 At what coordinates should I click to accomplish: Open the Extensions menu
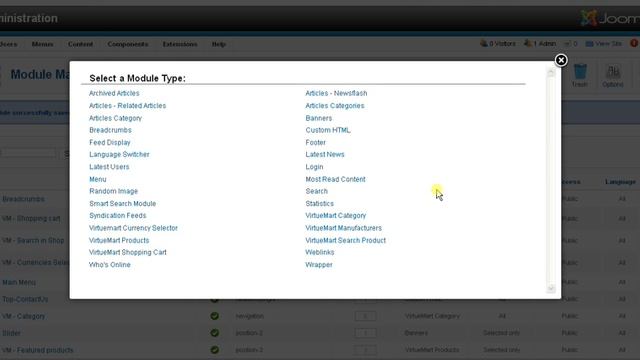coord(180,44)
